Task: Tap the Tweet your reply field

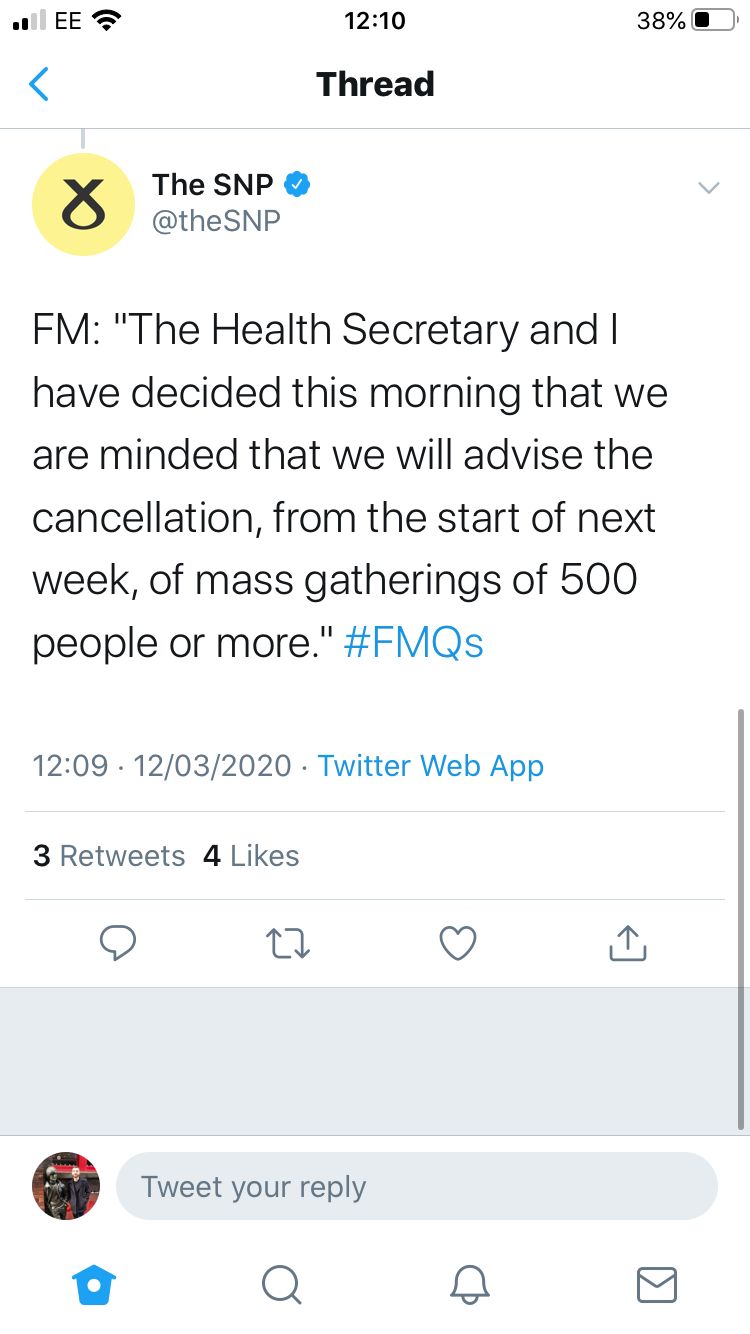Action: 417,1187
